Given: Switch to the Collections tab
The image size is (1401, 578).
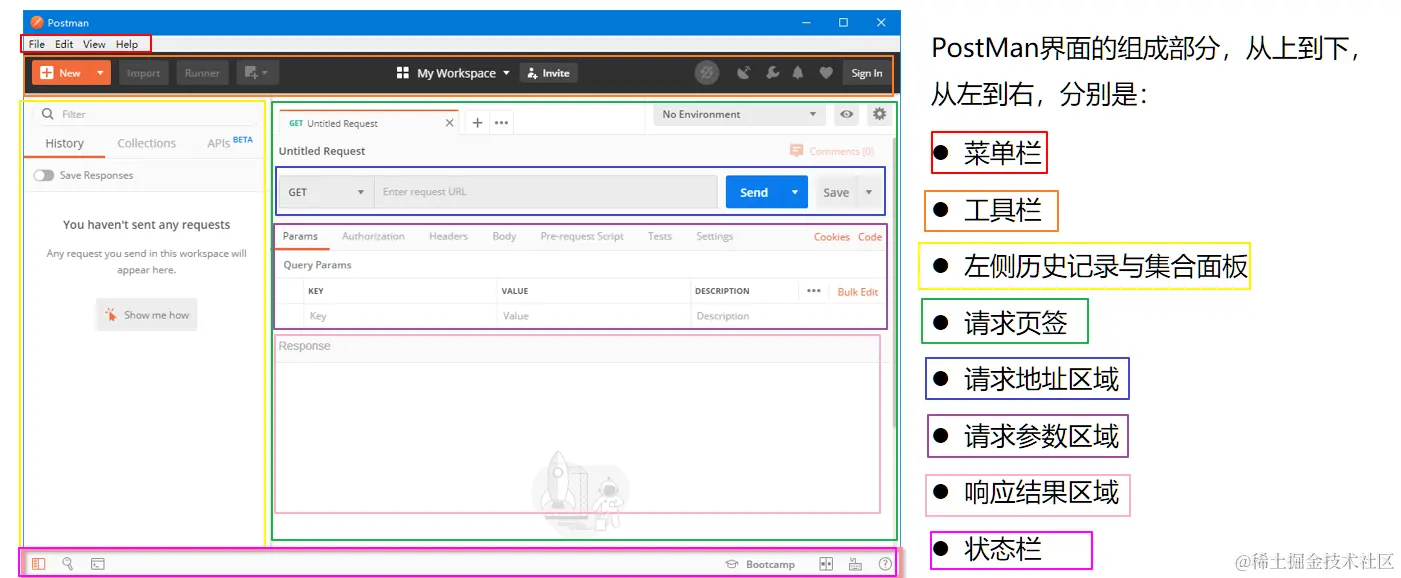Looking at the screenshot, I should point(146,143).
